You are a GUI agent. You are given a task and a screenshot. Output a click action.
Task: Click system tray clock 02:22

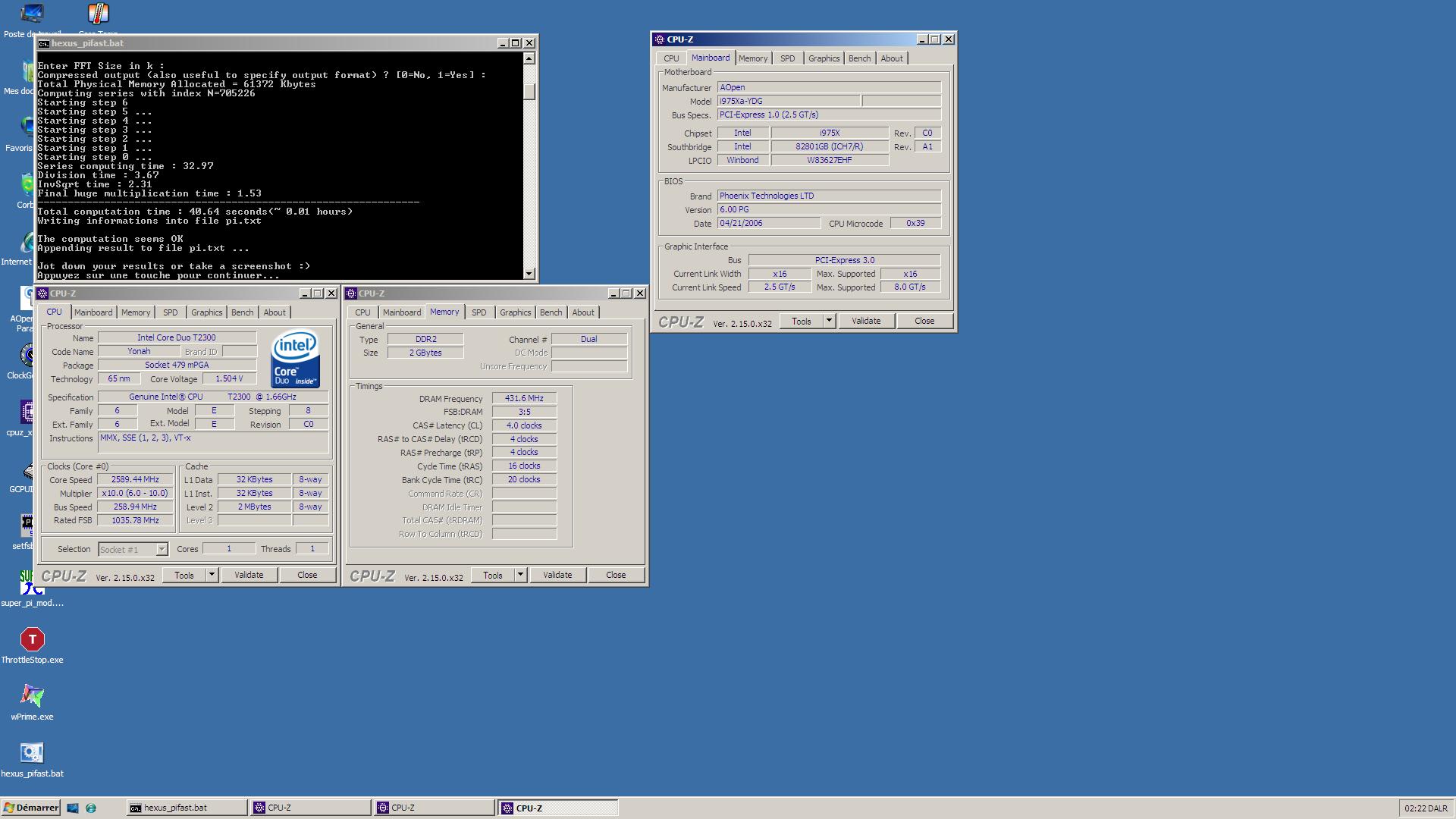pyautogui.click(x=1426, y=808)
